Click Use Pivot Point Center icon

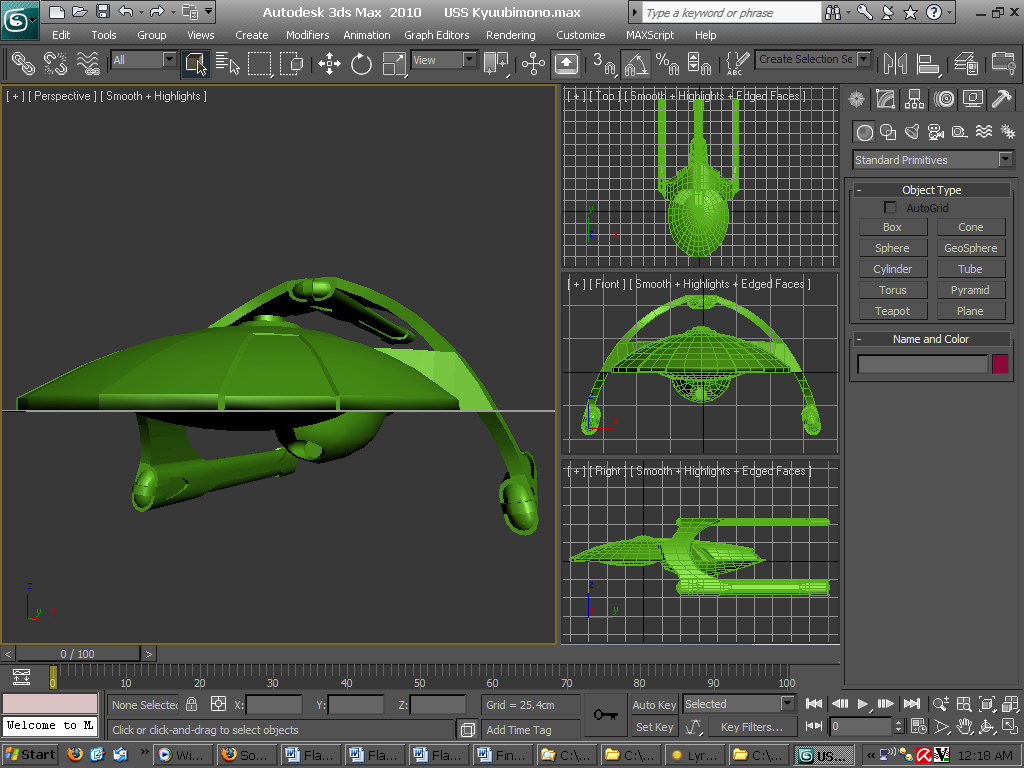(496, 63)
